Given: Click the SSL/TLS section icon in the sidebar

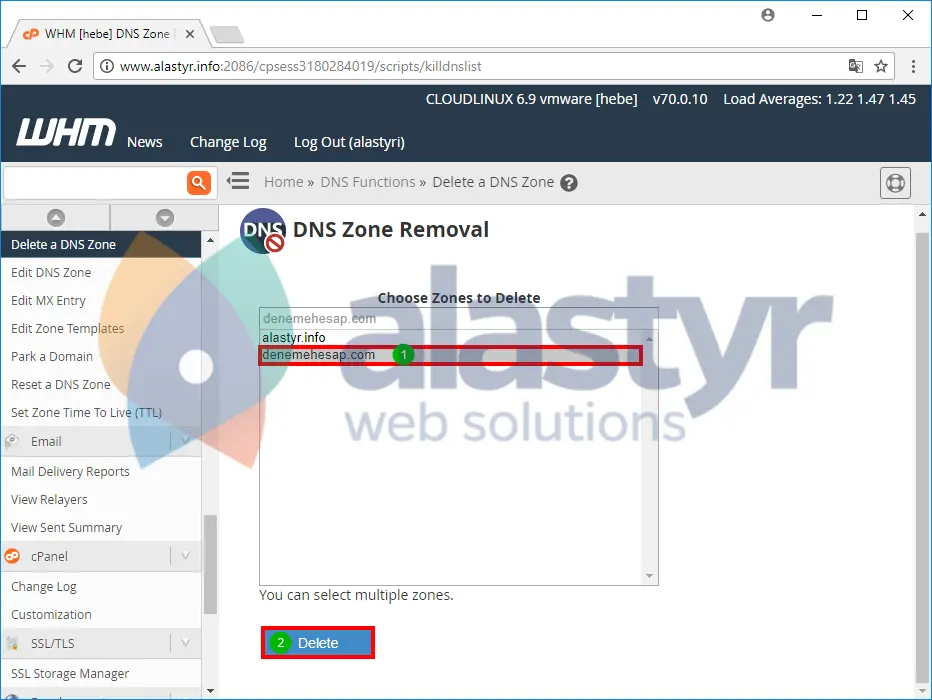Looking at the screenshot, I should point(12,643).
